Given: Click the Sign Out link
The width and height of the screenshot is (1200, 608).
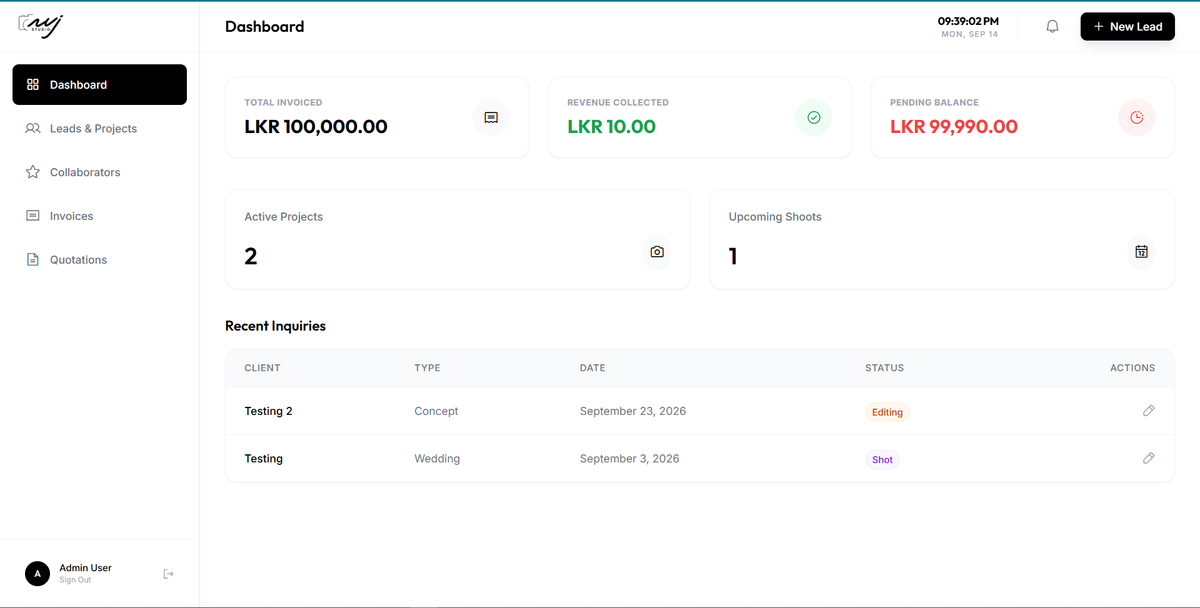Looking at the screenshot, I should (x=75, y=580).
